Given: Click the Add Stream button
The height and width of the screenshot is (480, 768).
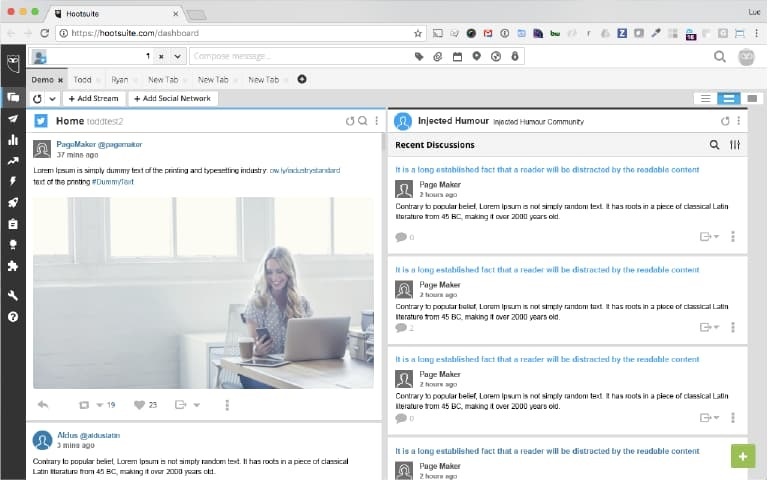Looking at the screenshot, I should pos(94,99).
